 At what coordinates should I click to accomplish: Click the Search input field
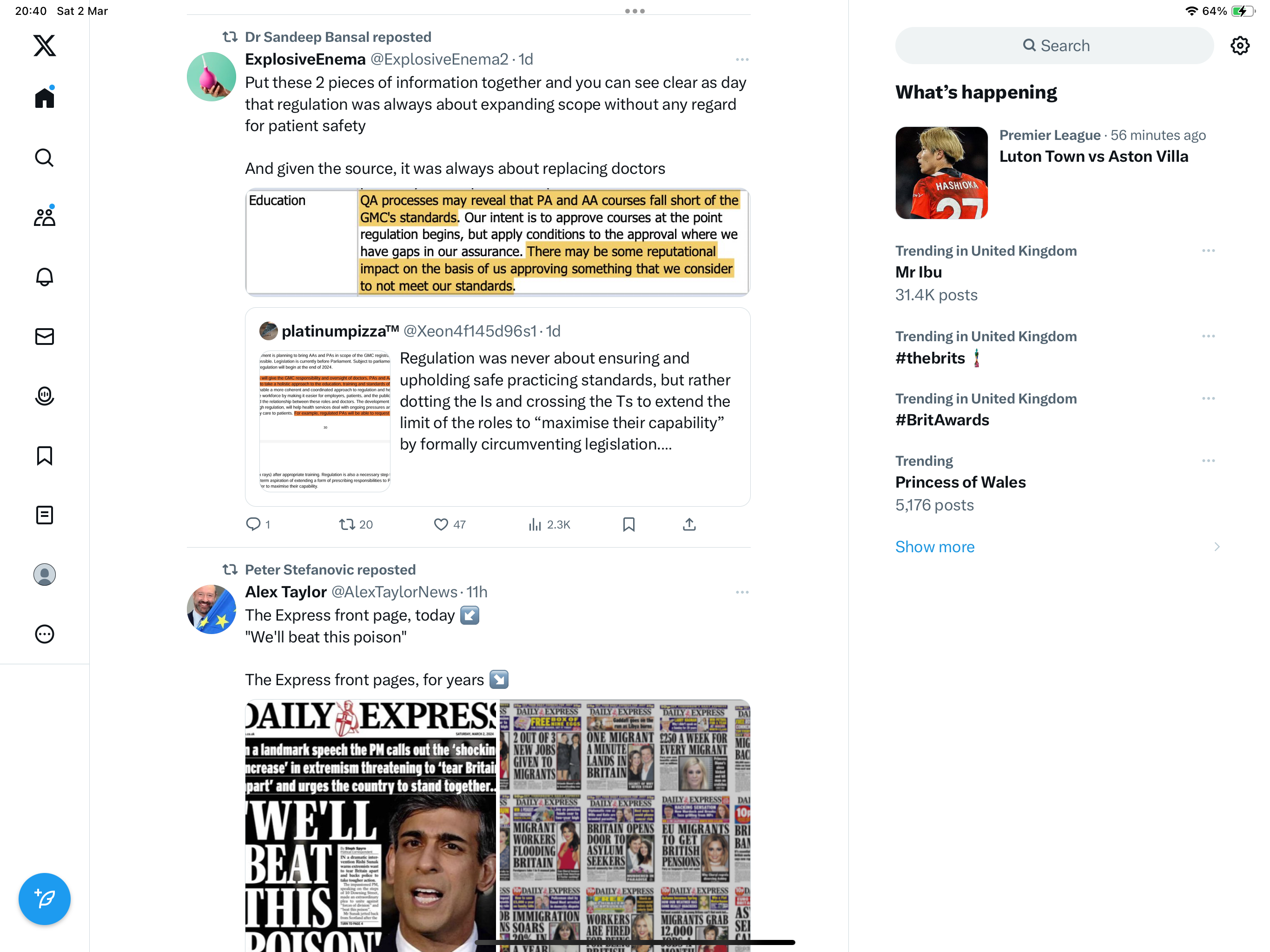[1054, 46]
